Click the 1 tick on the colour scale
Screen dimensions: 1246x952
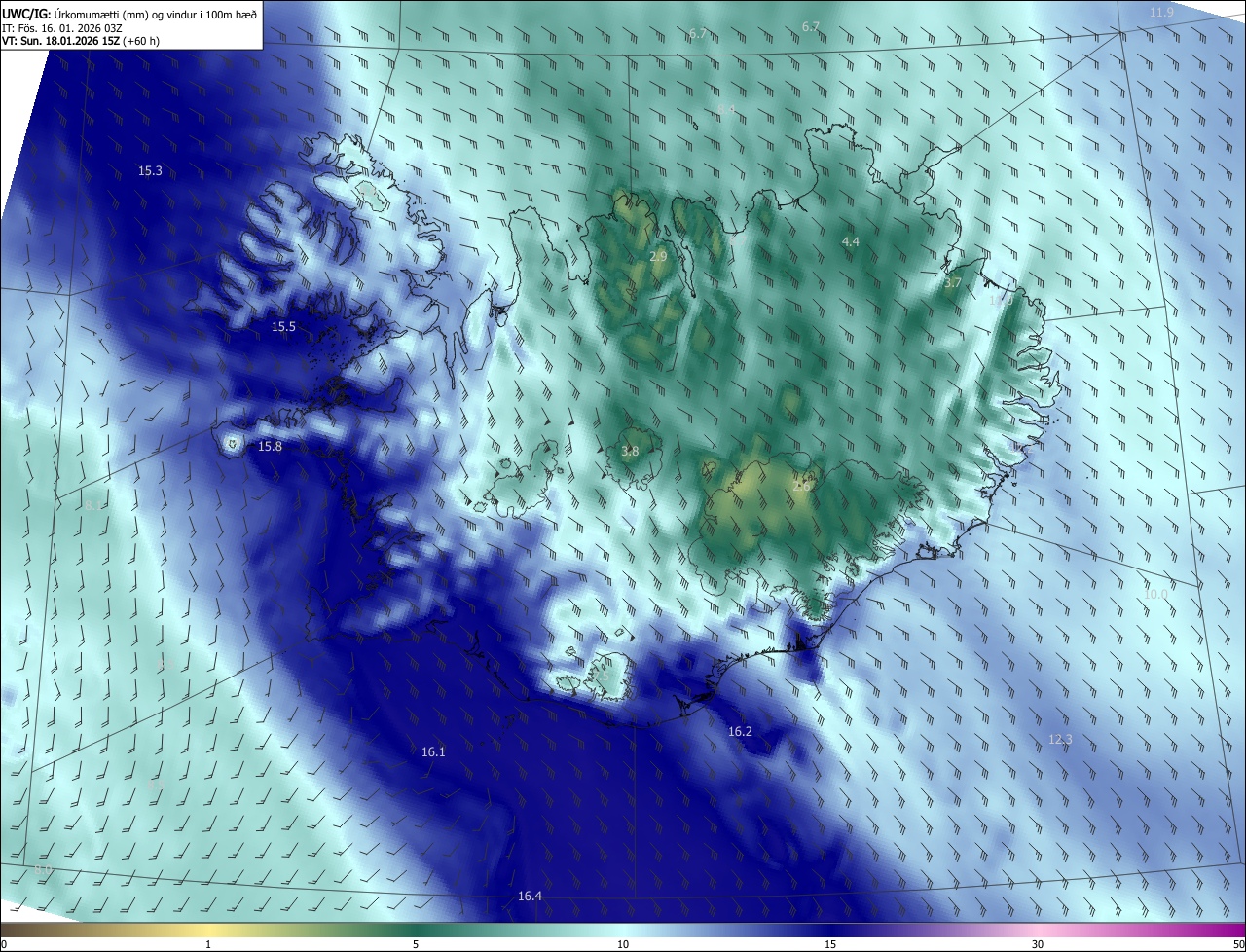click(x=208, y=945)
